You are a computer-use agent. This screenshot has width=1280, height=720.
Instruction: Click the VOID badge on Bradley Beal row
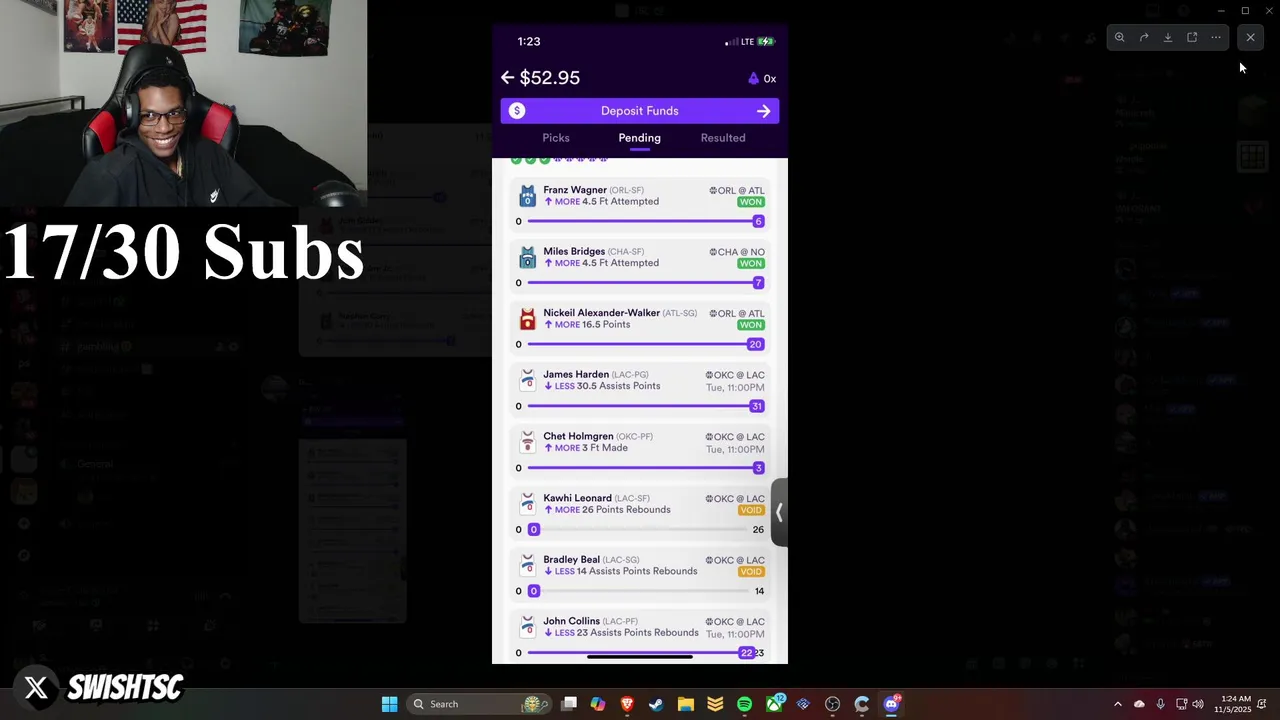pos(751,572)
